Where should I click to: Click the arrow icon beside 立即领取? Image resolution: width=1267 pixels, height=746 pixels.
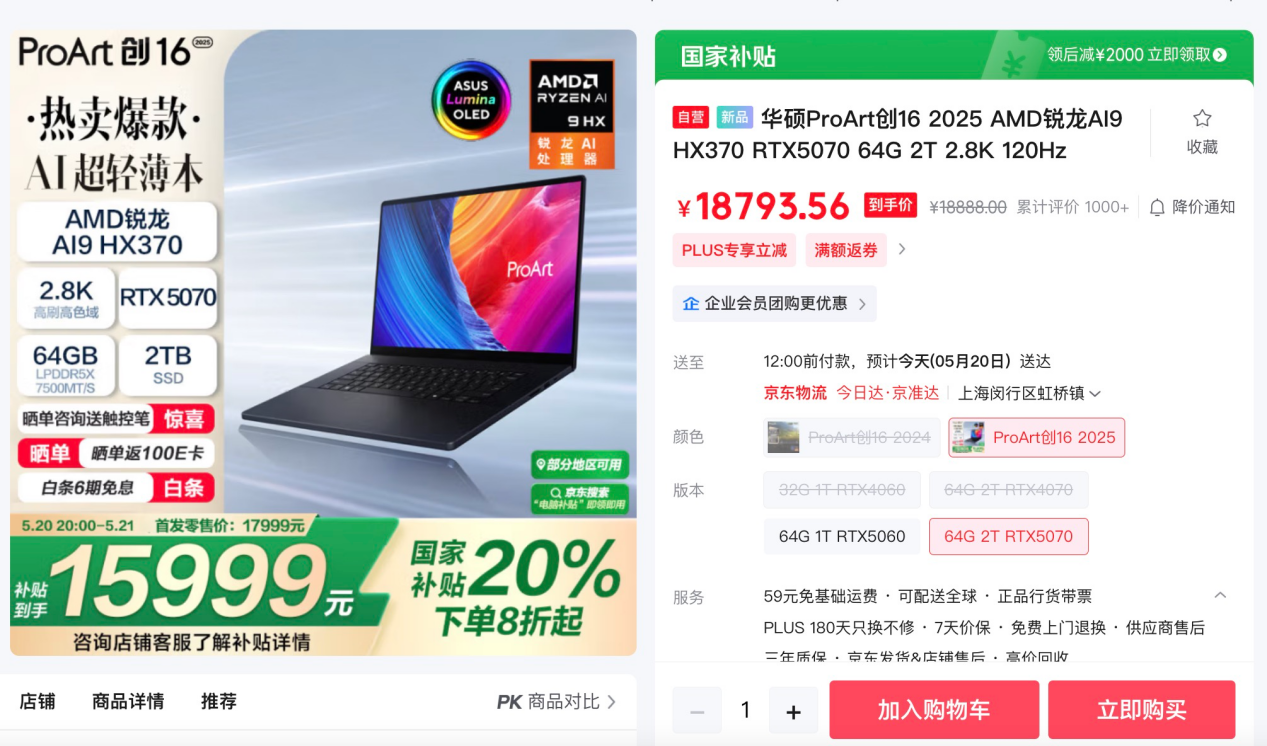click(1219, 55)
